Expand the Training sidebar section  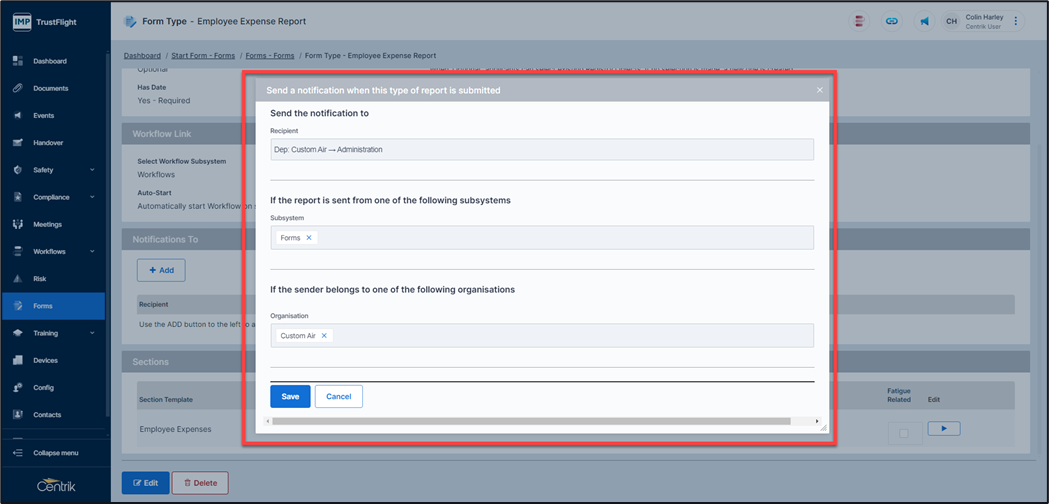[x=92, y=333]
